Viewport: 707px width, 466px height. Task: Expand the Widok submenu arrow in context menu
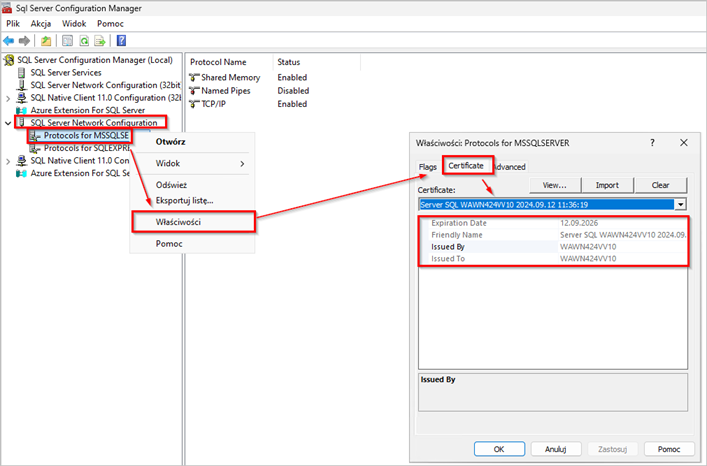(242, 164)
